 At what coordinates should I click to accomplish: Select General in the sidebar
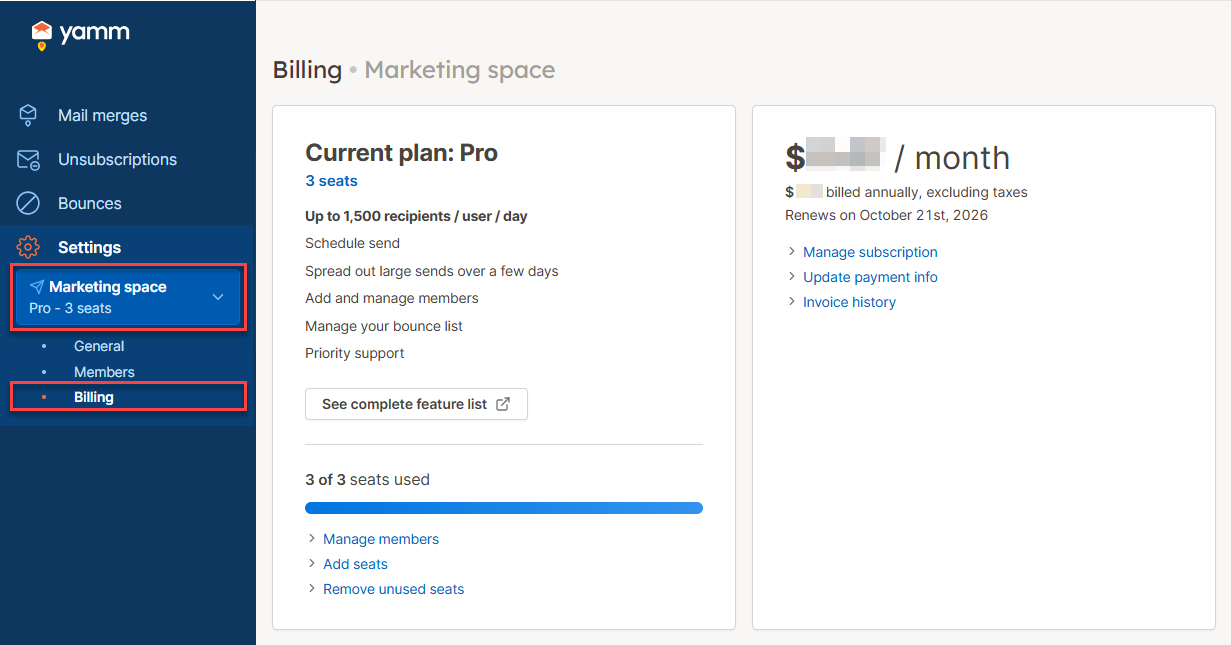click(99, 346)
